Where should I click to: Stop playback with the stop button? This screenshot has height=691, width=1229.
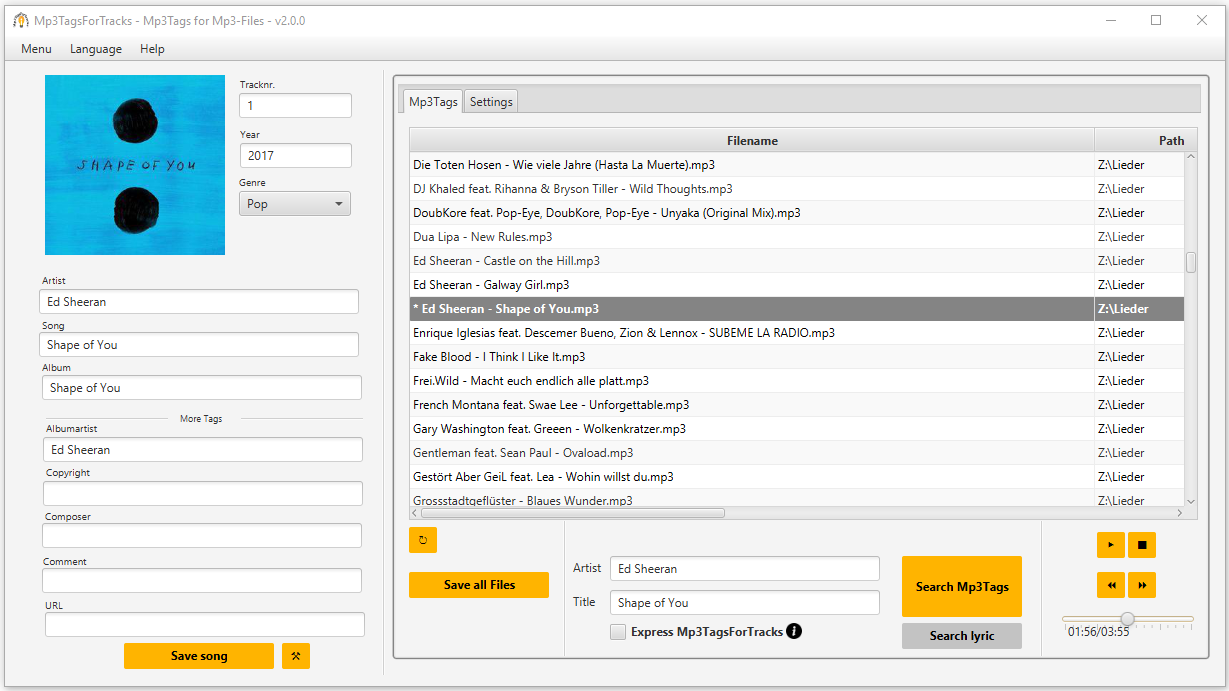tap(1142, 545)
